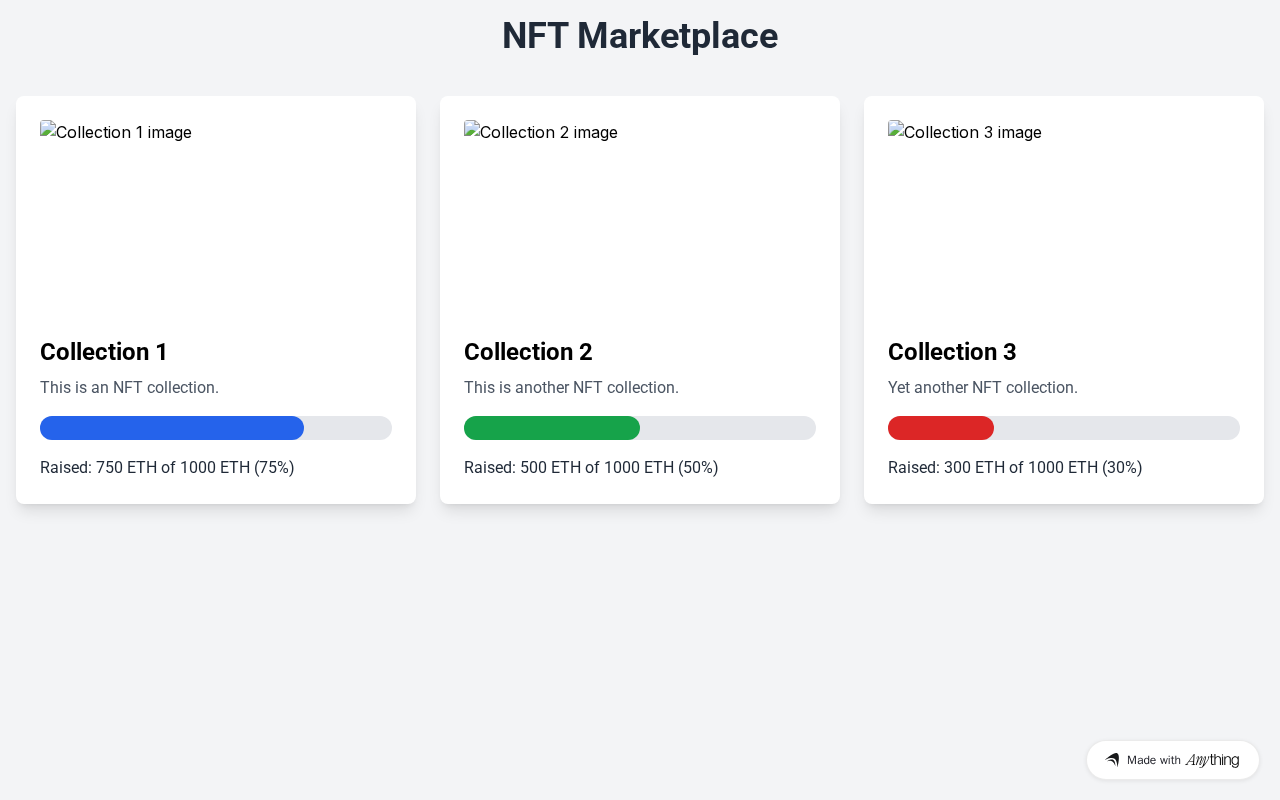Click "Yet another NFT collection." description

tap(983, 387)
